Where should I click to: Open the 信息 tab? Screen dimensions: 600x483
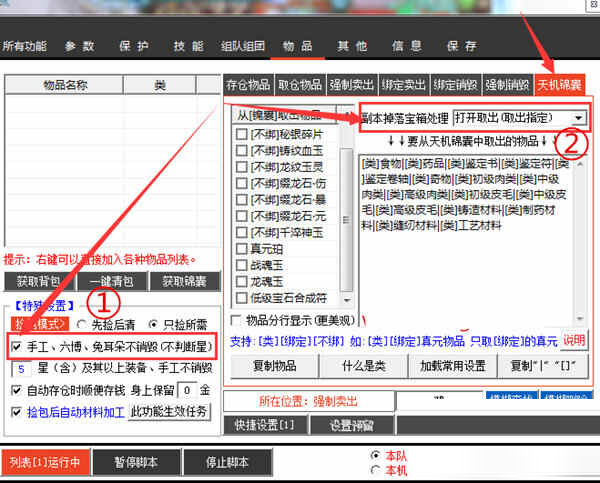[407, 46]
